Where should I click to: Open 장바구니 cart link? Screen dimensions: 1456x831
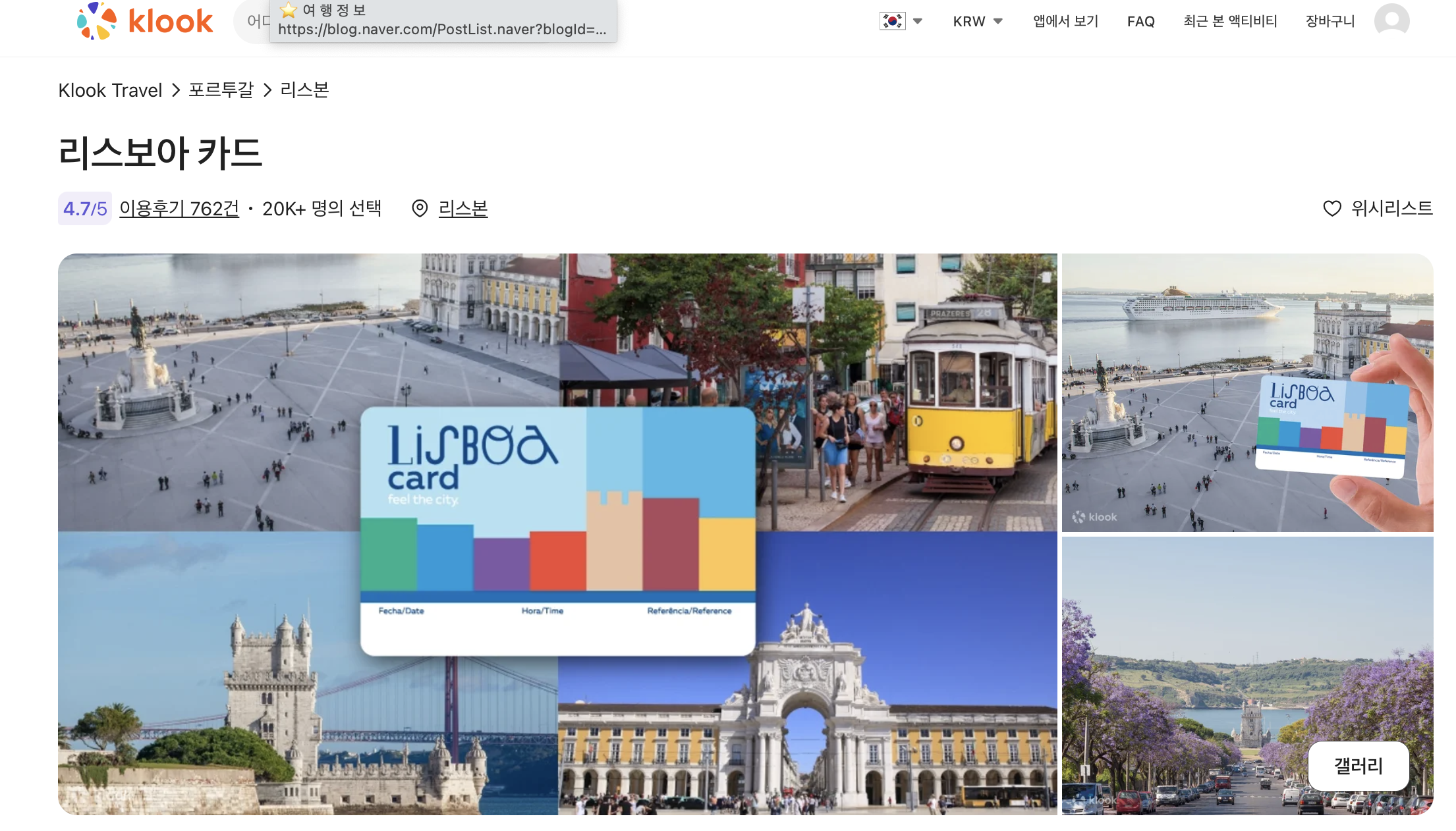coord(1330,21)
